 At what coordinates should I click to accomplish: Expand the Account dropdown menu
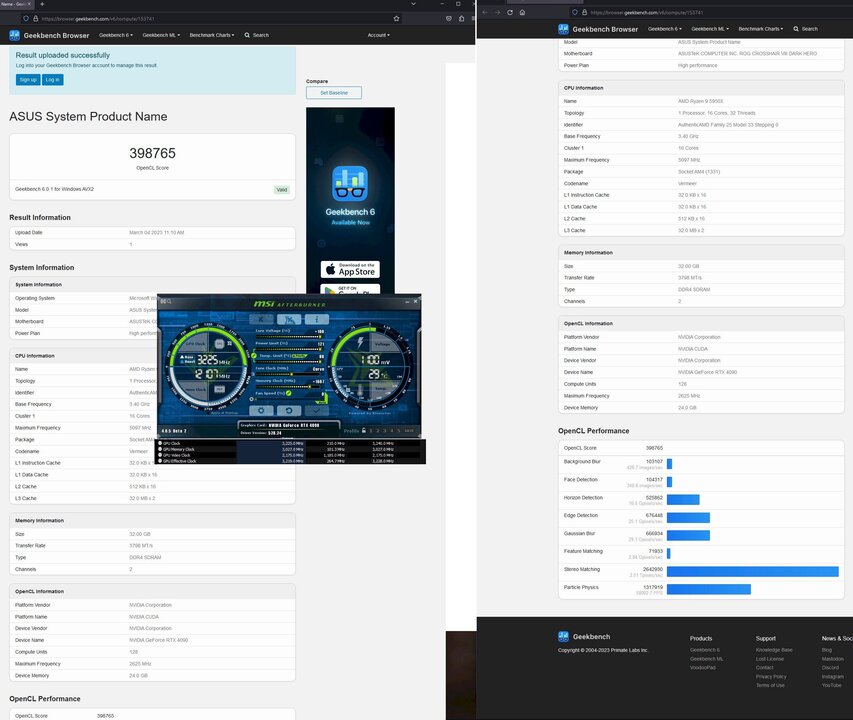point(378,35)
